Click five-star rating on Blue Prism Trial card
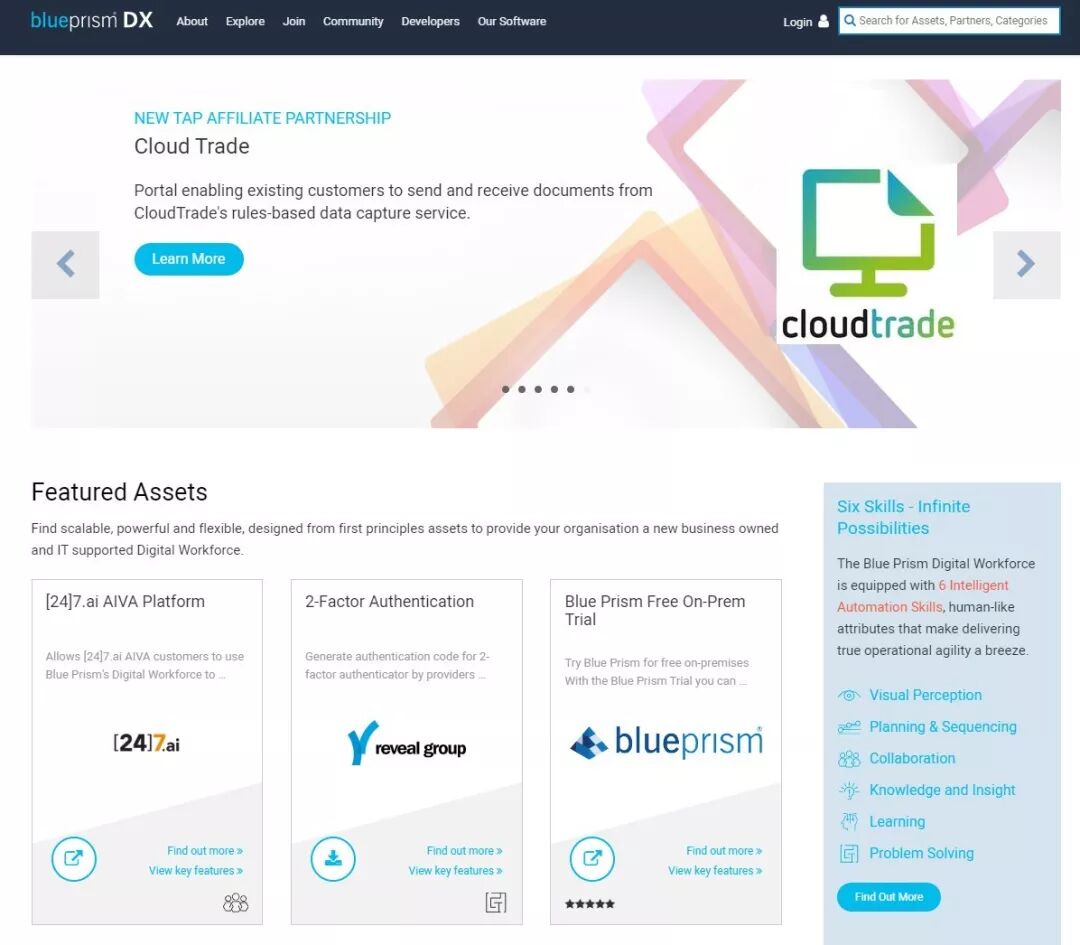This screenshot has height=945, width=1080. 590,904
